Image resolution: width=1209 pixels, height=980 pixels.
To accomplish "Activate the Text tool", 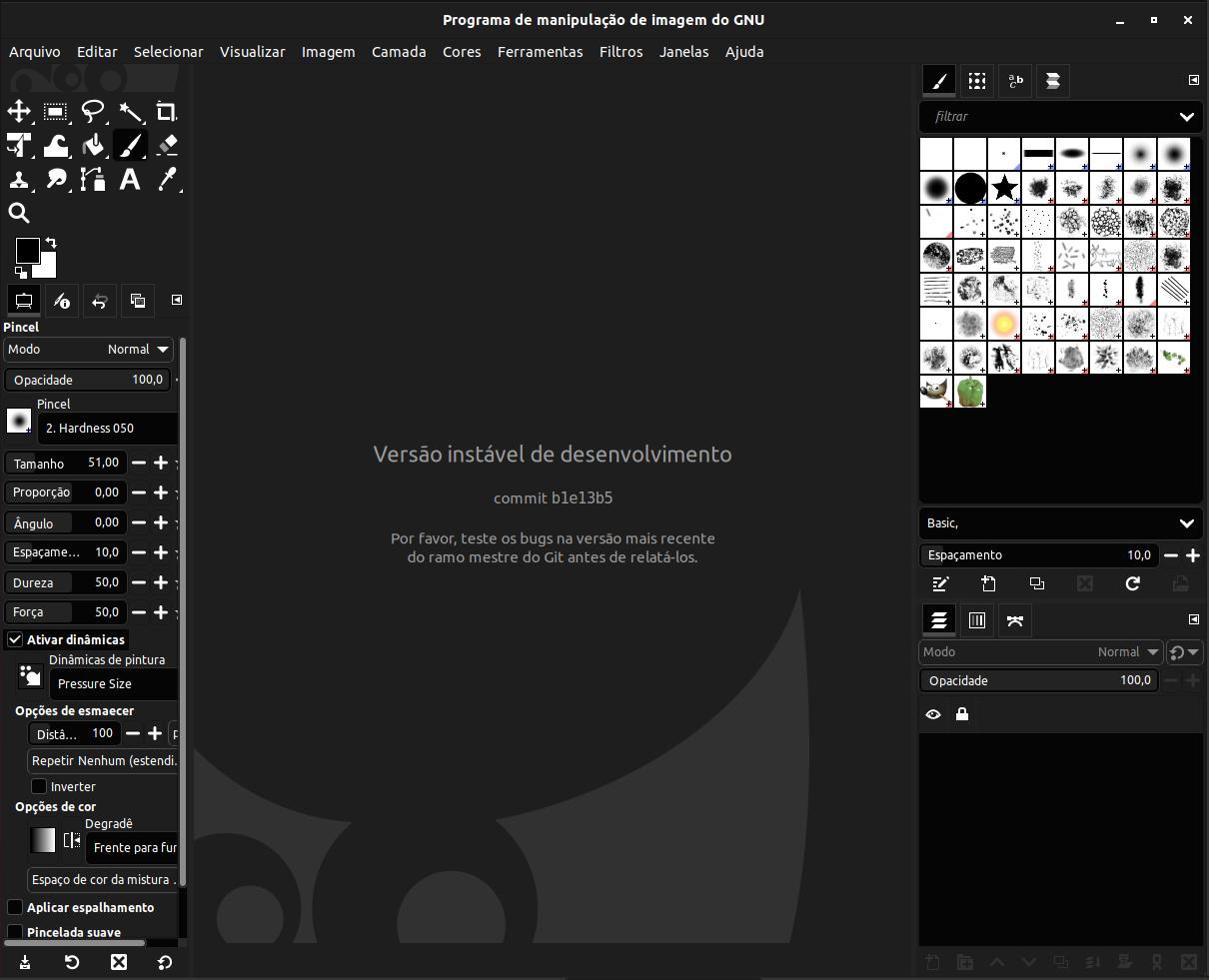I will point(130,180).
